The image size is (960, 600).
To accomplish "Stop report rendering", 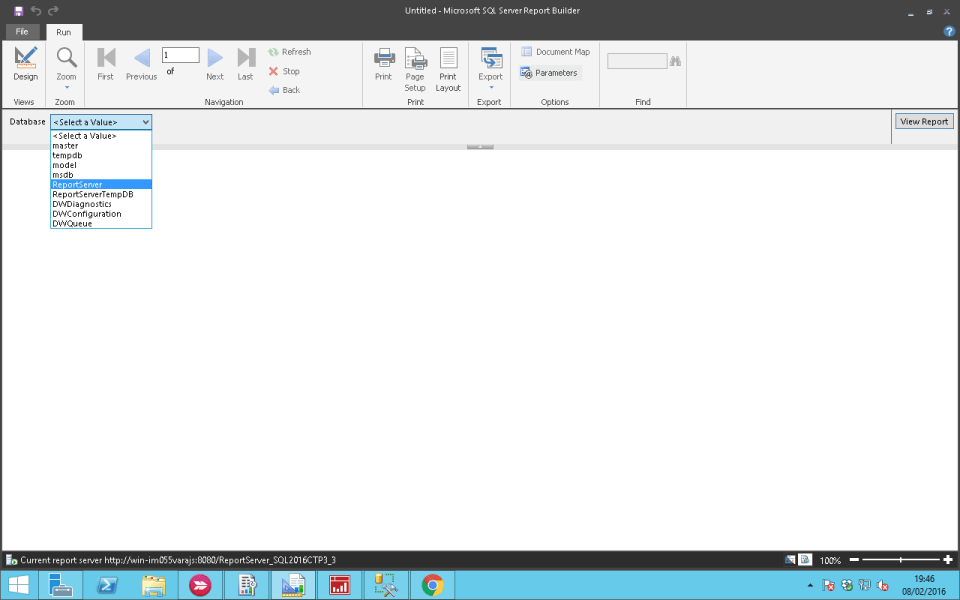I will 284,71.
